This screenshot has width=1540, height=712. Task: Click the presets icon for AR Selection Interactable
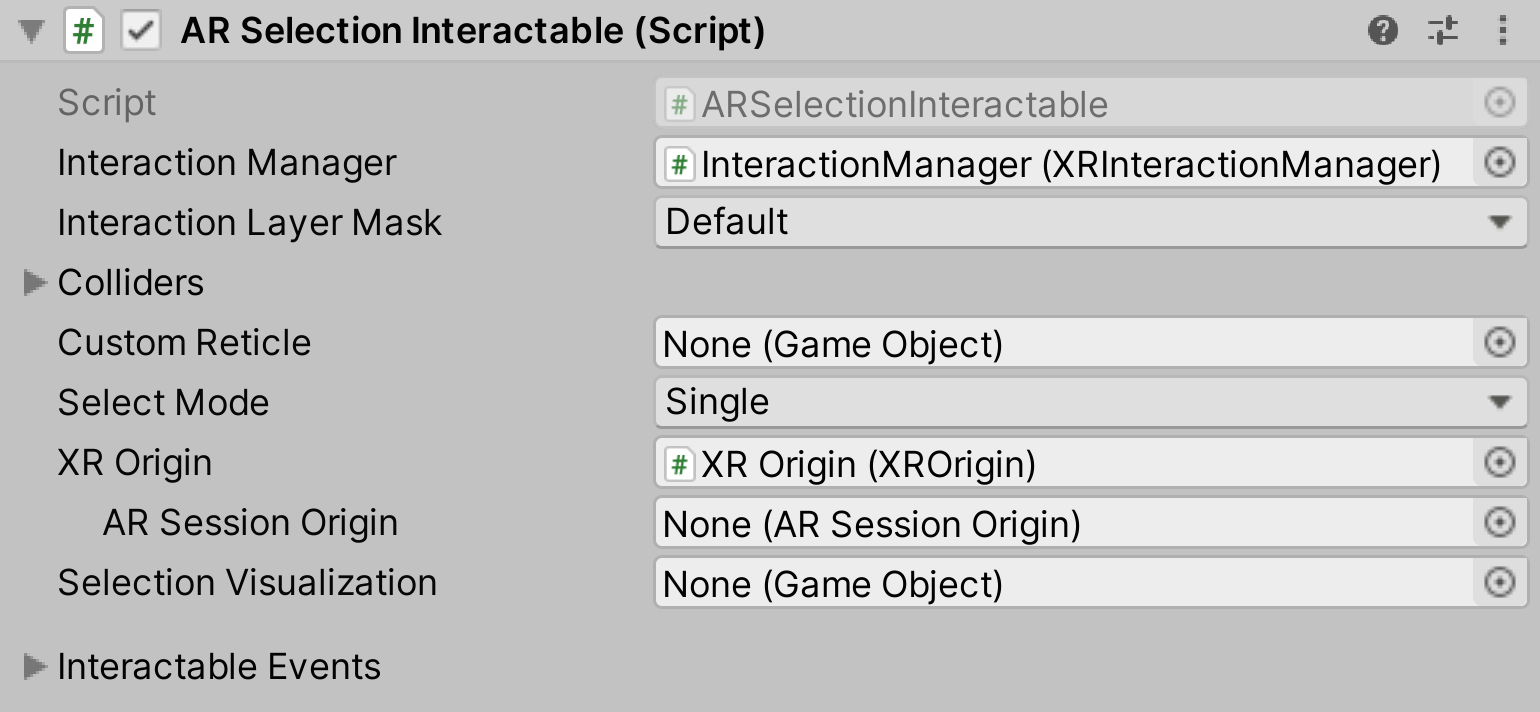point(1443,31)
